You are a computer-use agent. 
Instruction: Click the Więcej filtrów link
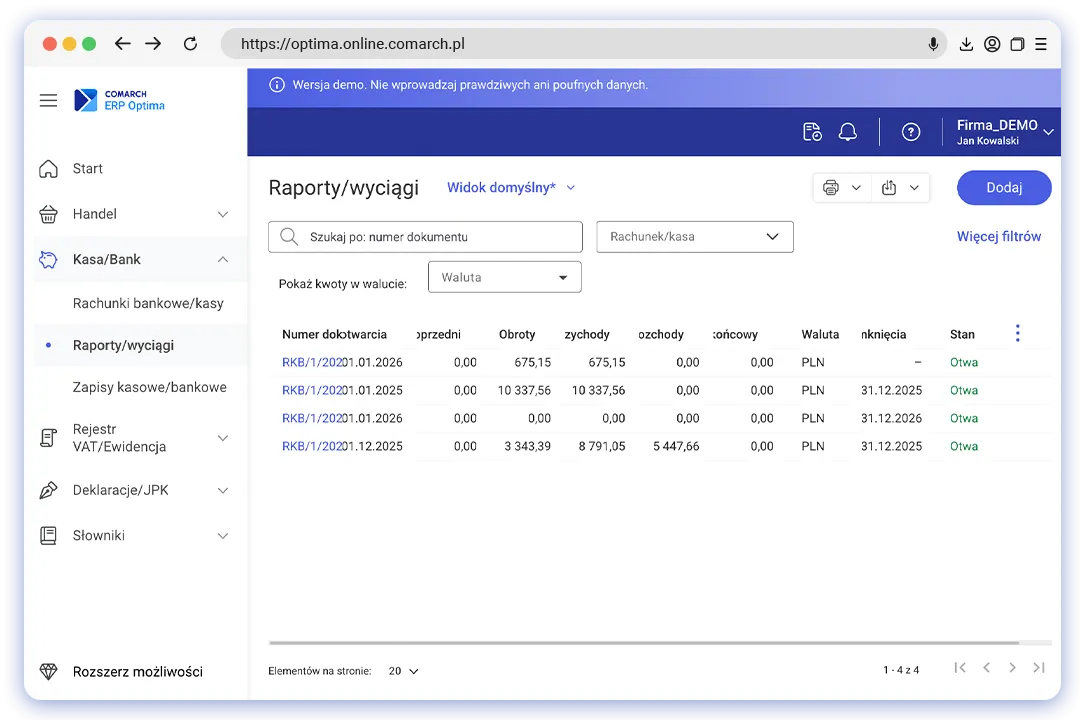click(998, 237)
